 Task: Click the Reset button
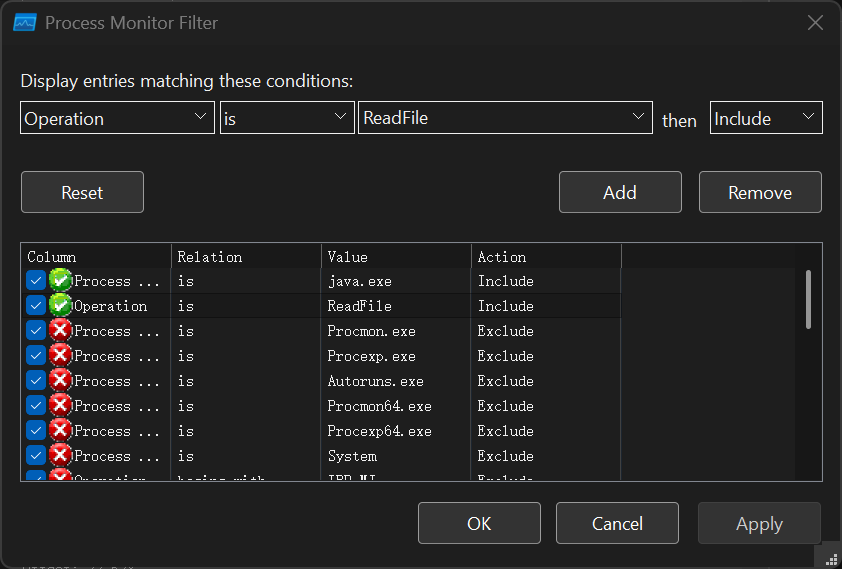click(82, 192)
